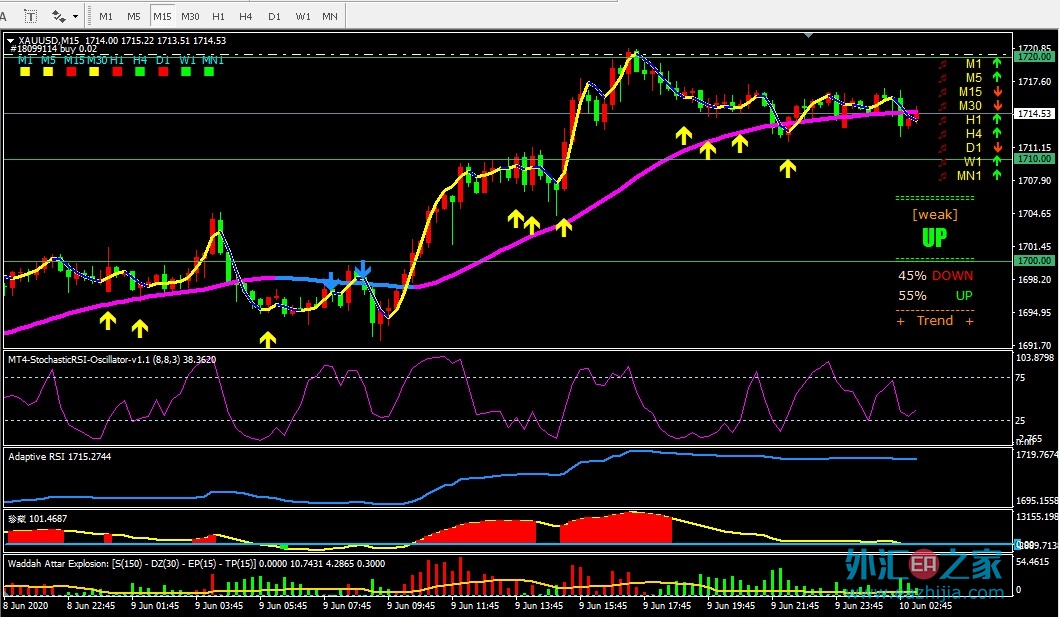Click the Adaptive RSI 1715.2744 indicator label
This screenshot has height=617, width=1060.
pos(59,456)
